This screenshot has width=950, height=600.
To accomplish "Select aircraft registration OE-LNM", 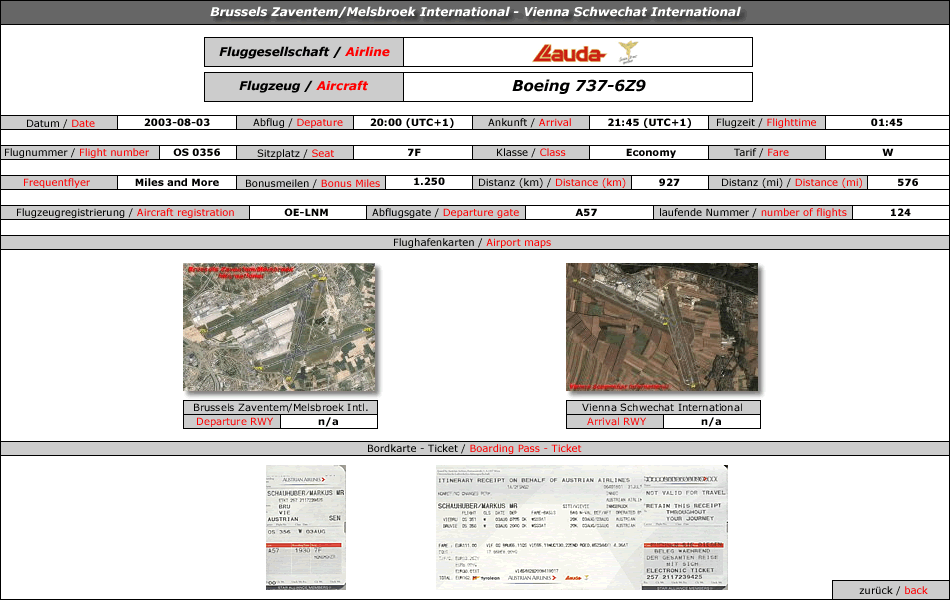I will click(307, 213).
